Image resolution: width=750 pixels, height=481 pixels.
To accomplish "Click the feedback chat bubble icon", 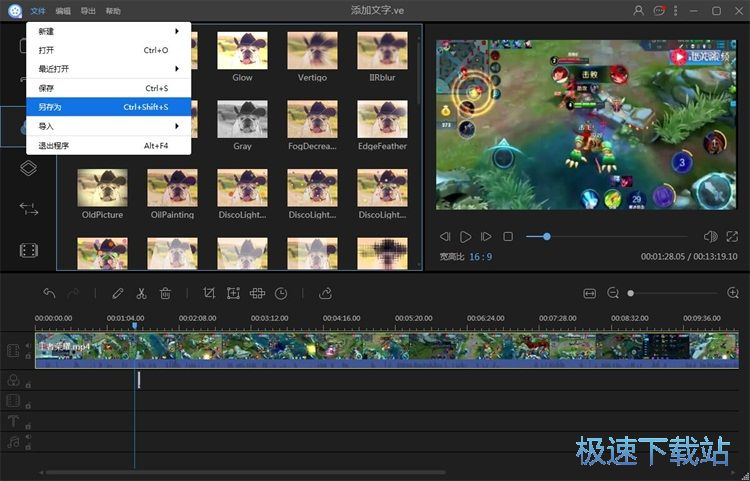I will tap(659, 11).
